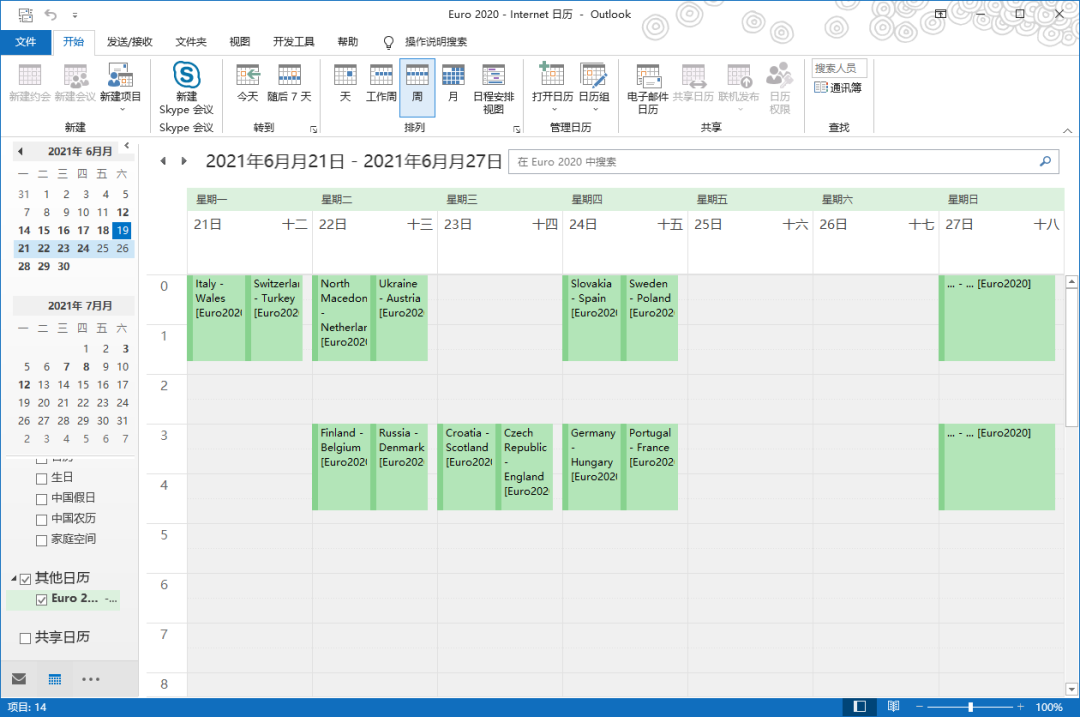Click the undo arrow in title bar
Viewport: 1080px width, 717px height.
[50, 14]
